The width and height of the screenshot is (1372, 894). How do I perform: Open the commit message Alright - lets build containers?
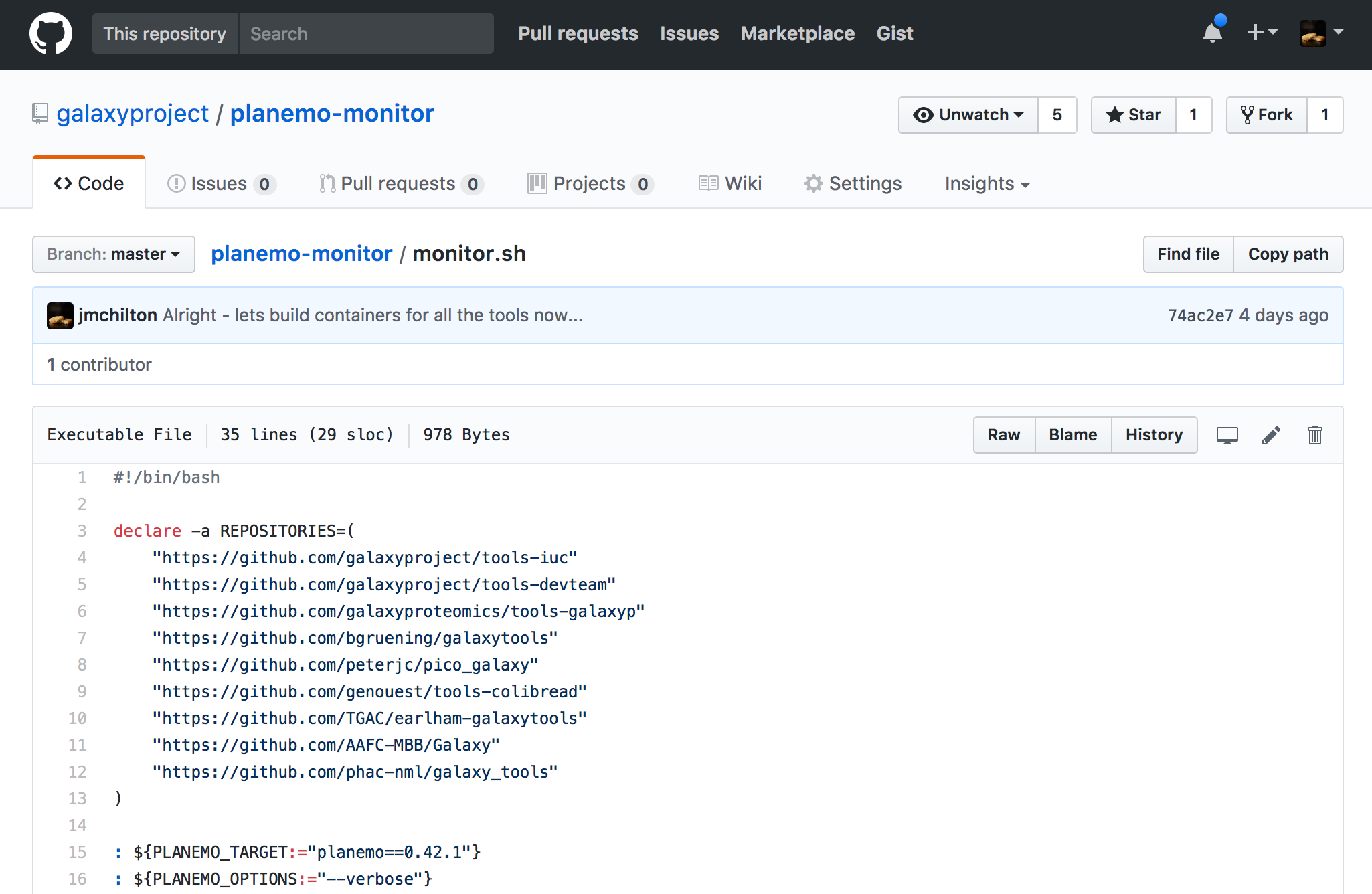(x=373, y=315)
